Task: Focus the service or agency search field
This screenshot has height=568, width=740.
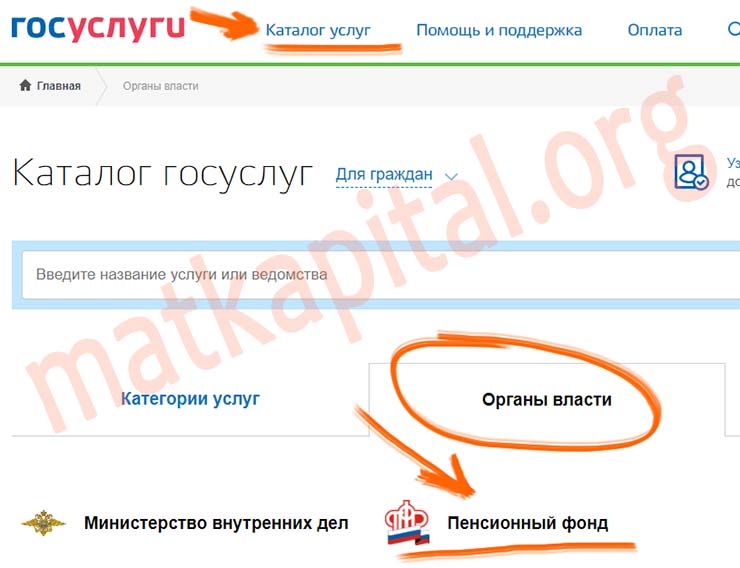Action: [381, 275]
